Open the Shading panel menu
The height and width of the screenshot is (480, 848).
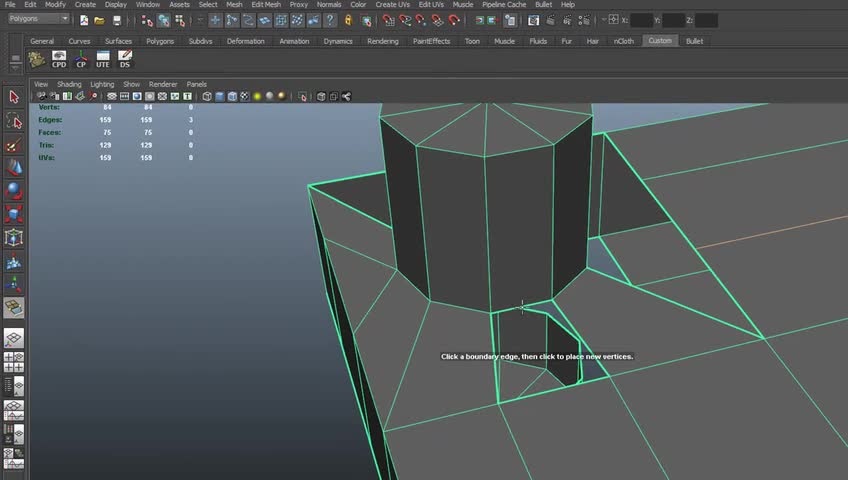tap(69, 84)
